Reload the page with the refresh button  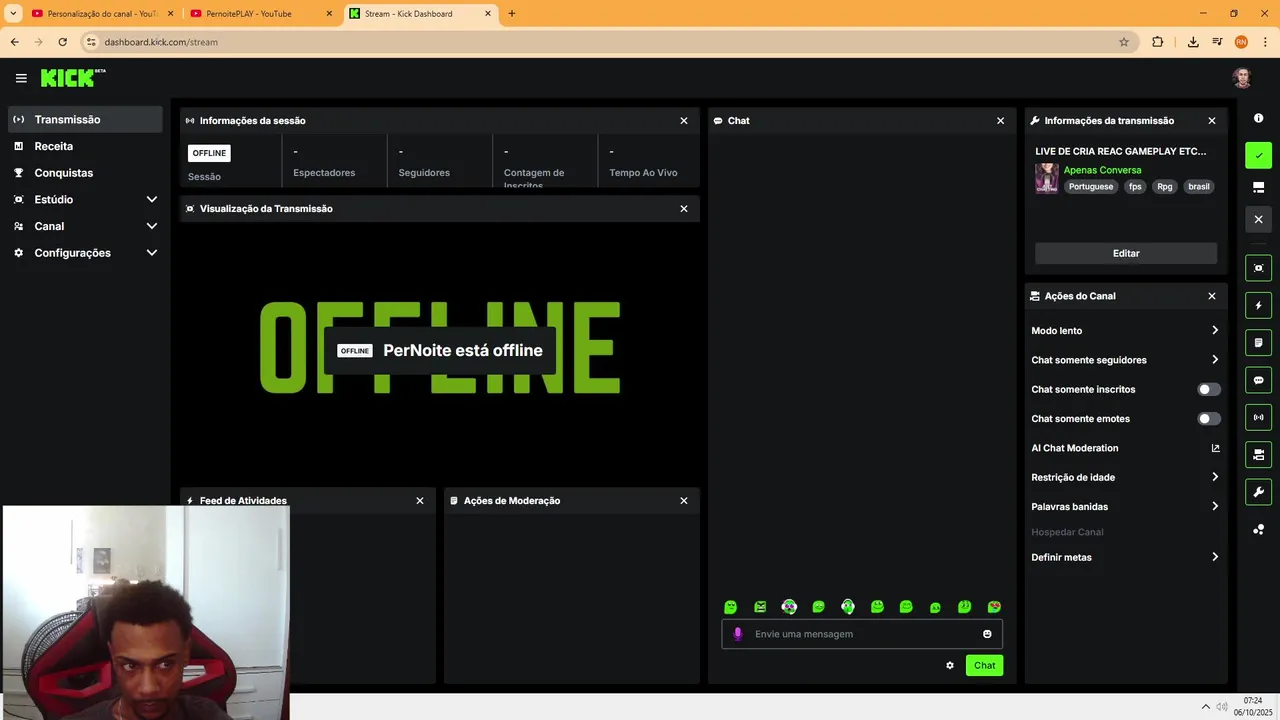point(62,42)
